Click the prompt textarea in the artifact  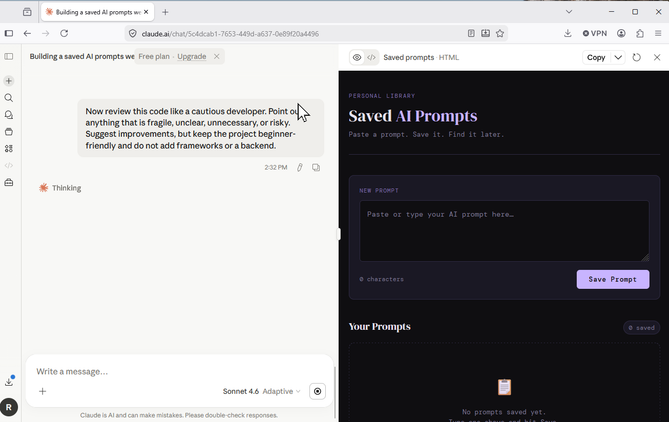504,231
